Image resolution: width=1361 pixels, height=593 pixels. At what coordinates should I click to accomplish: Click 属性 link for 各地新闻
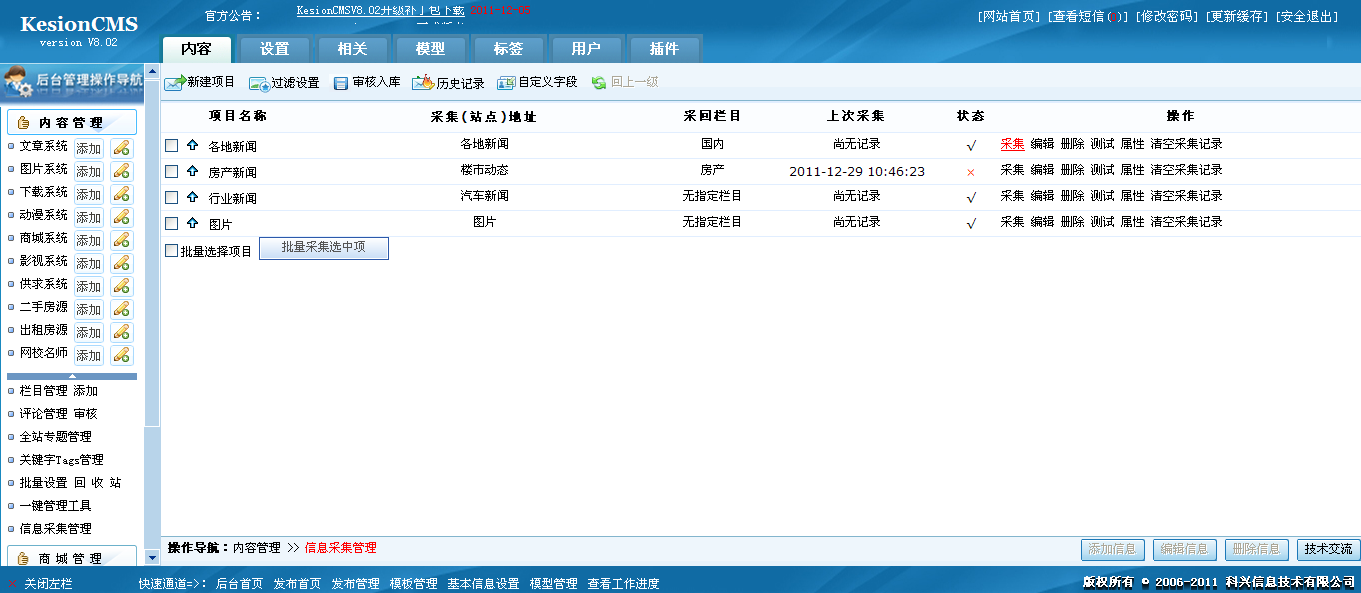pyautogui.click(x=1133, y=144)
